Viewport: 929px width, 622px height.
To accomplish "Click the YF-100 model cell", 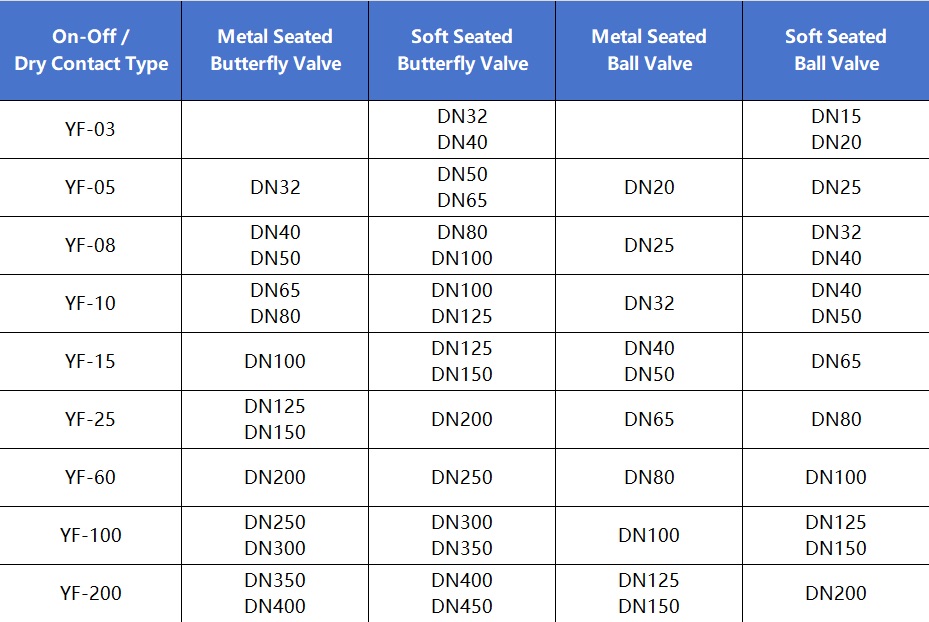I will tap(90, 536).
